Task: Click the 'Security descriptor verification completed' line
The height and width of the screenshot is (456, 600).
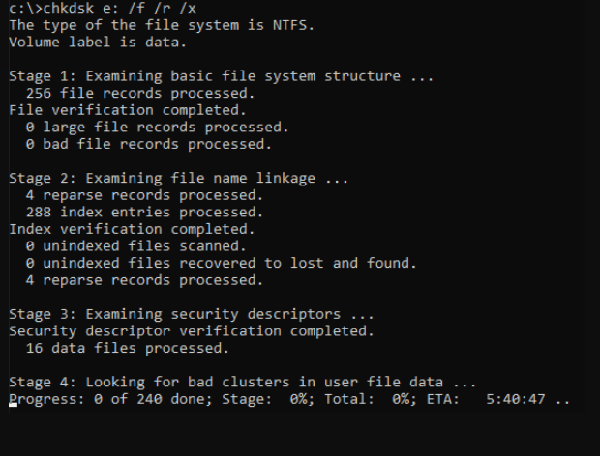Action: [191, 331]
